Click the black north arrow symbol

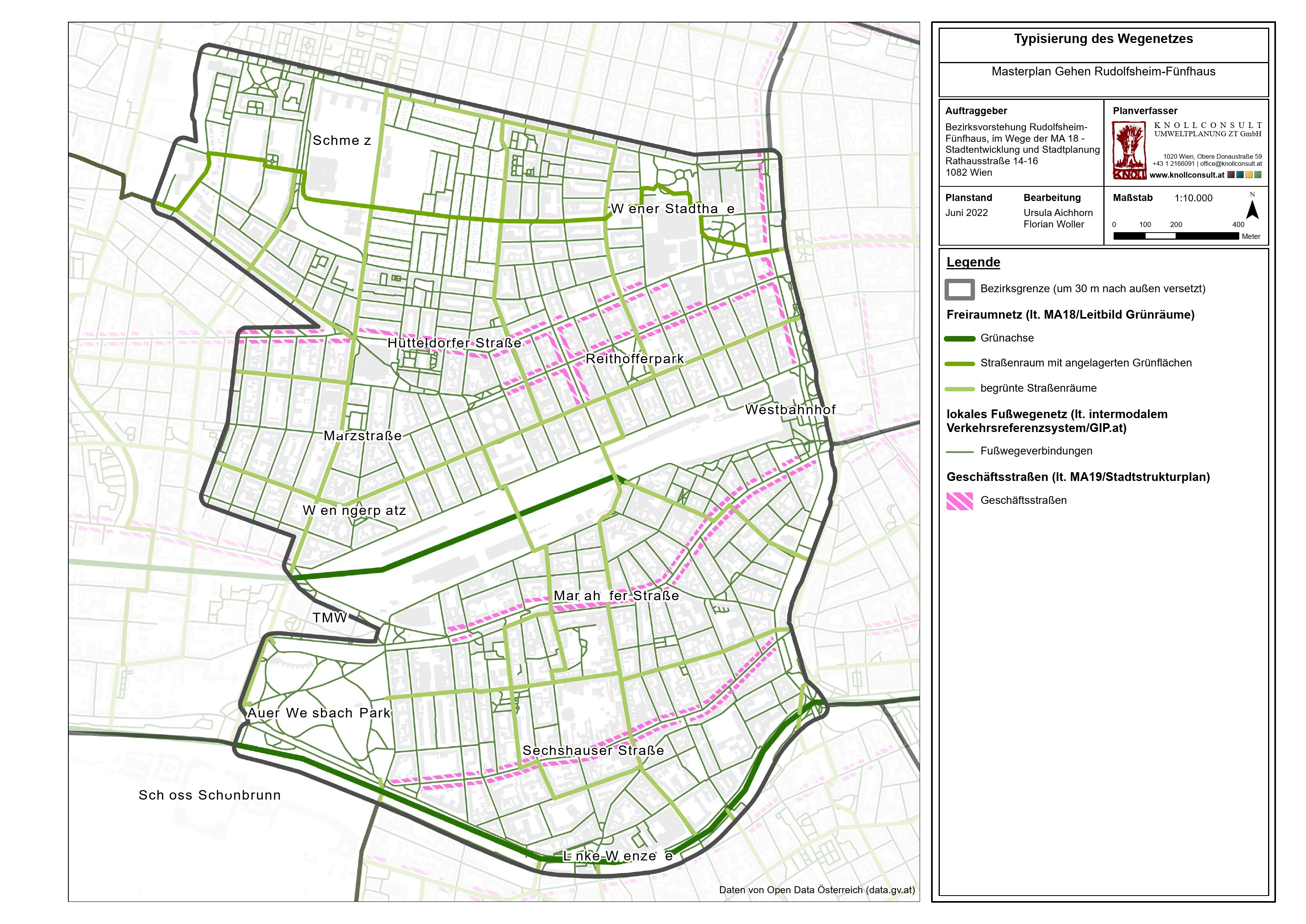coord(1252,210)
